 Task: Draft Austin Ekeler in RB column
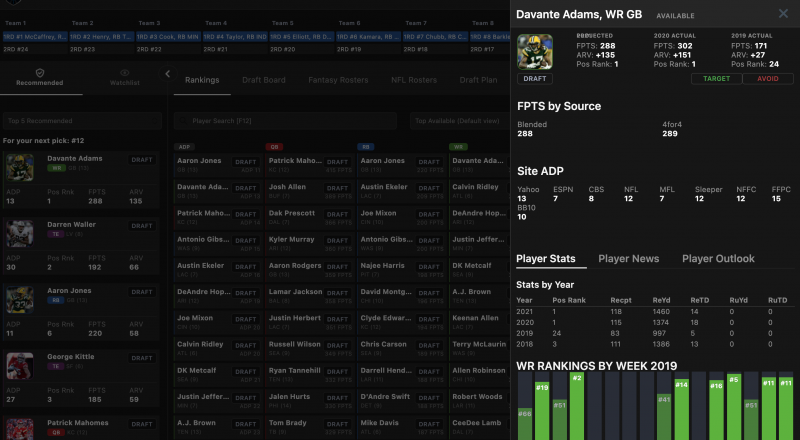[x=429, y=188]
